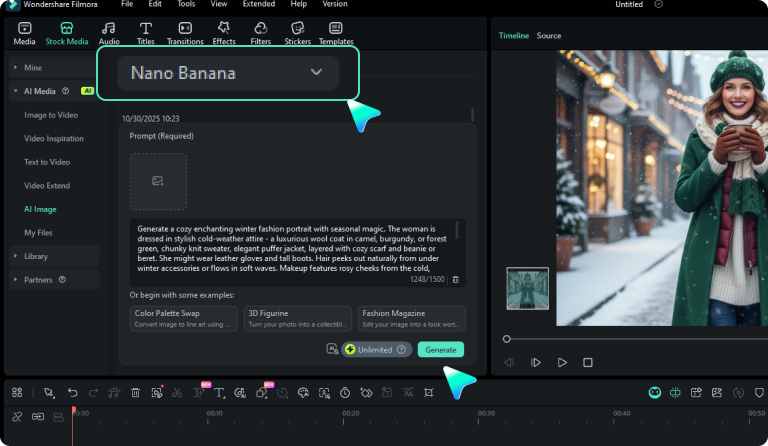Open the Audio tab
The height and width of the screenshot is (446, 768).
[109, 33]
